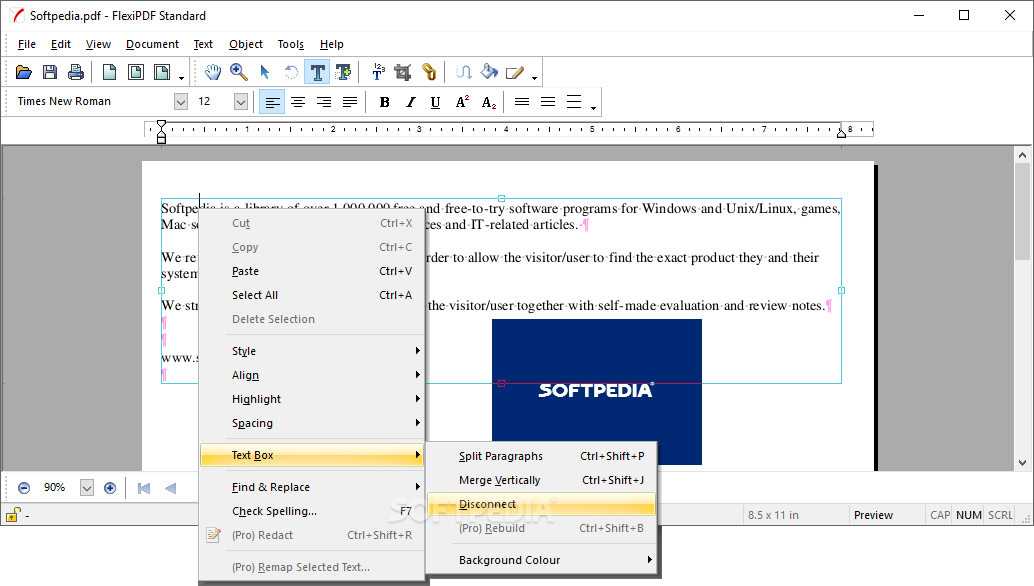This screenshot has width=1034, height=586.
Task: Go to the first page with the navigation icon
Action: coord(144,488)
